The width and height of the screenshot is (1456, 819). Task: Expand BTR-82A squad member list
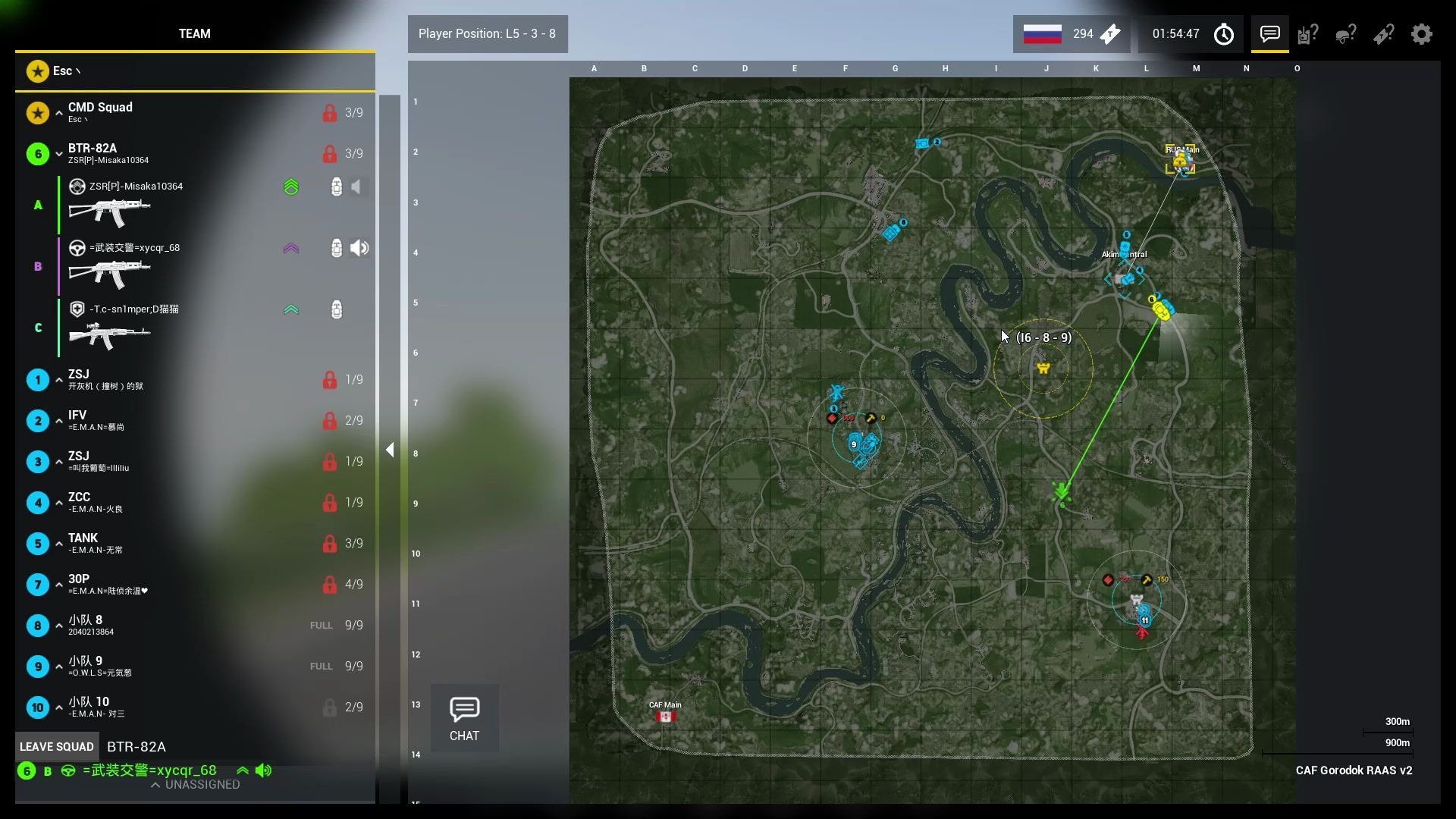tap(58, 153)
